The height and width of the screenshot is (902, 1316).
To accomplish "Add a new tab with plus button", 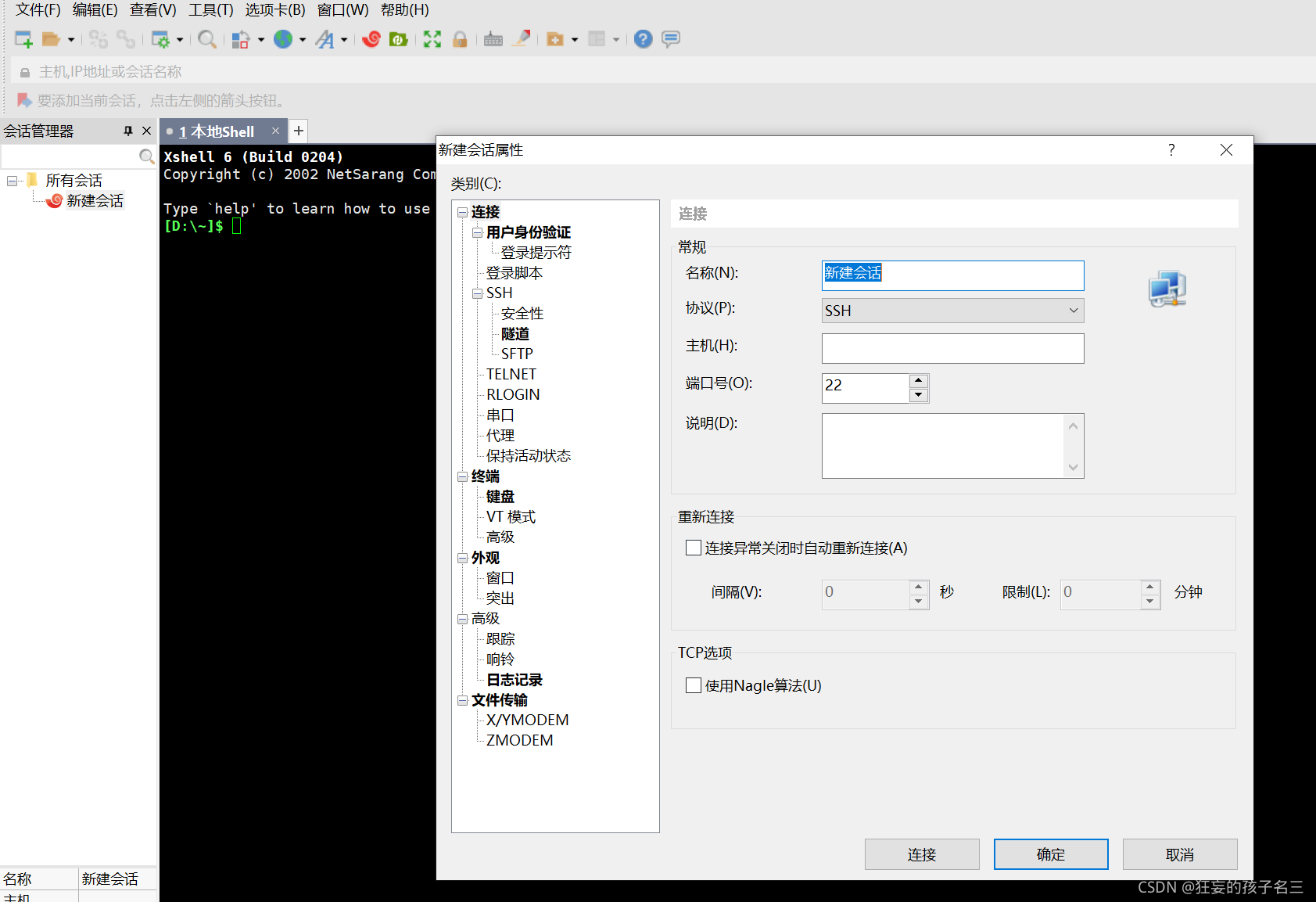I will [299, 131].
